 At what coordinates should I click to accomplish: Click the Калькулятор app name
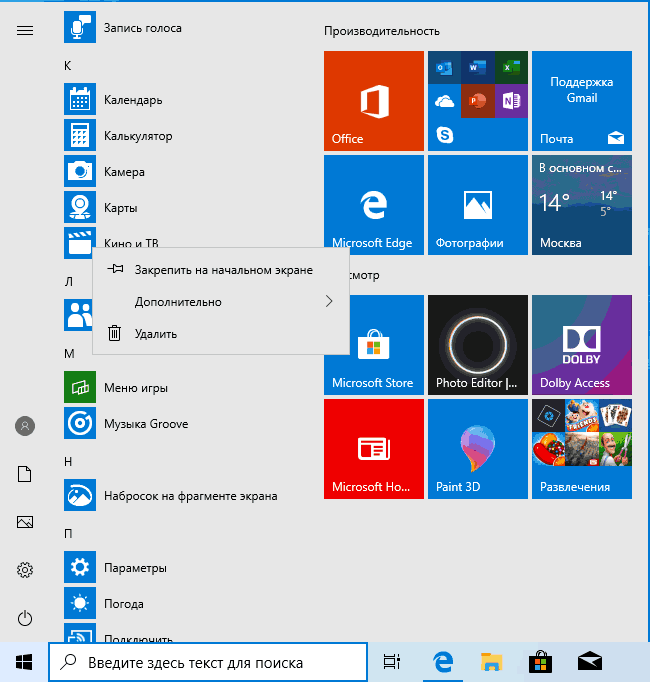coord(138,136)
